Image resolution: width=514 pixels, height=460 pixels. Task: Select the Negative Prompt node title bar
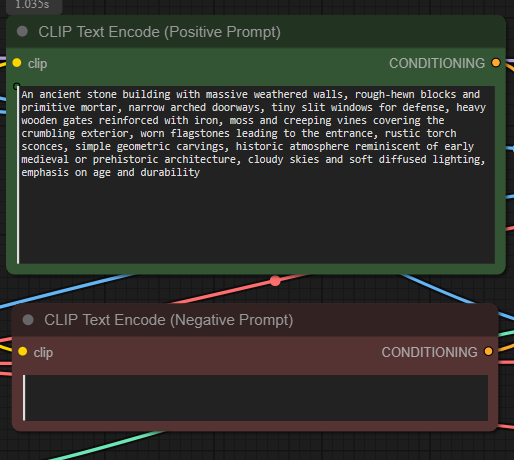(x=255, y=320)
